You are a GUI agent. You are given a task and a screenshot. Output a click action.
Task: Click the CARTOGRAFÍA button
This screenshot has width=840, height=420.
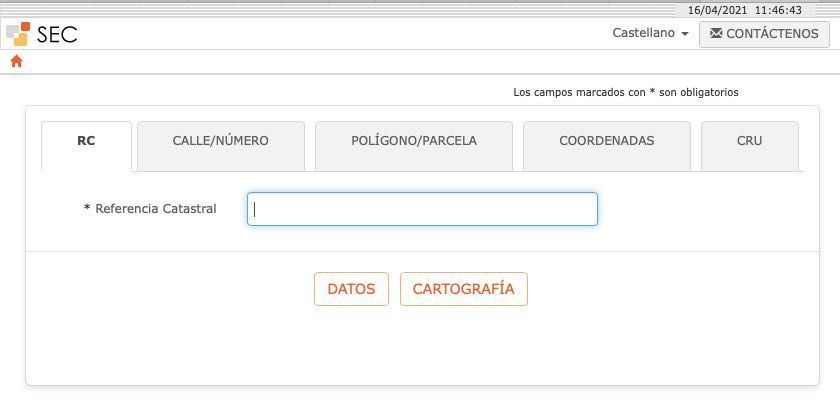coord(463,289)
